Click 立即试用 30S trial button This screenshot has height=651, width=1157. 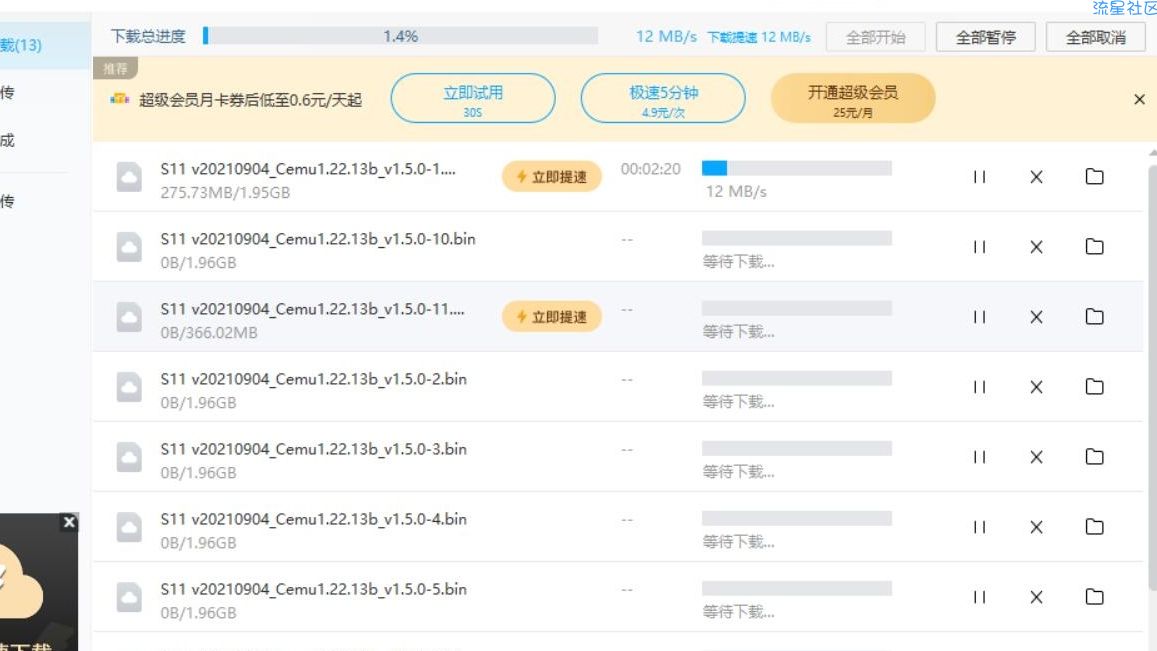(x=473, y=98)
